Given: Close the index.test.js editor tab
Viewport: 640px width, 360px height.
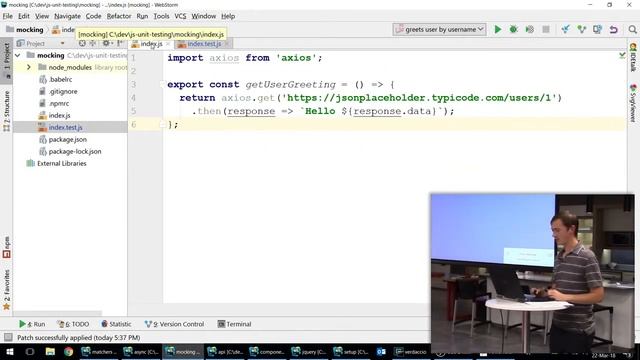Looking at the screenshot, I should [x=227, y=44].
